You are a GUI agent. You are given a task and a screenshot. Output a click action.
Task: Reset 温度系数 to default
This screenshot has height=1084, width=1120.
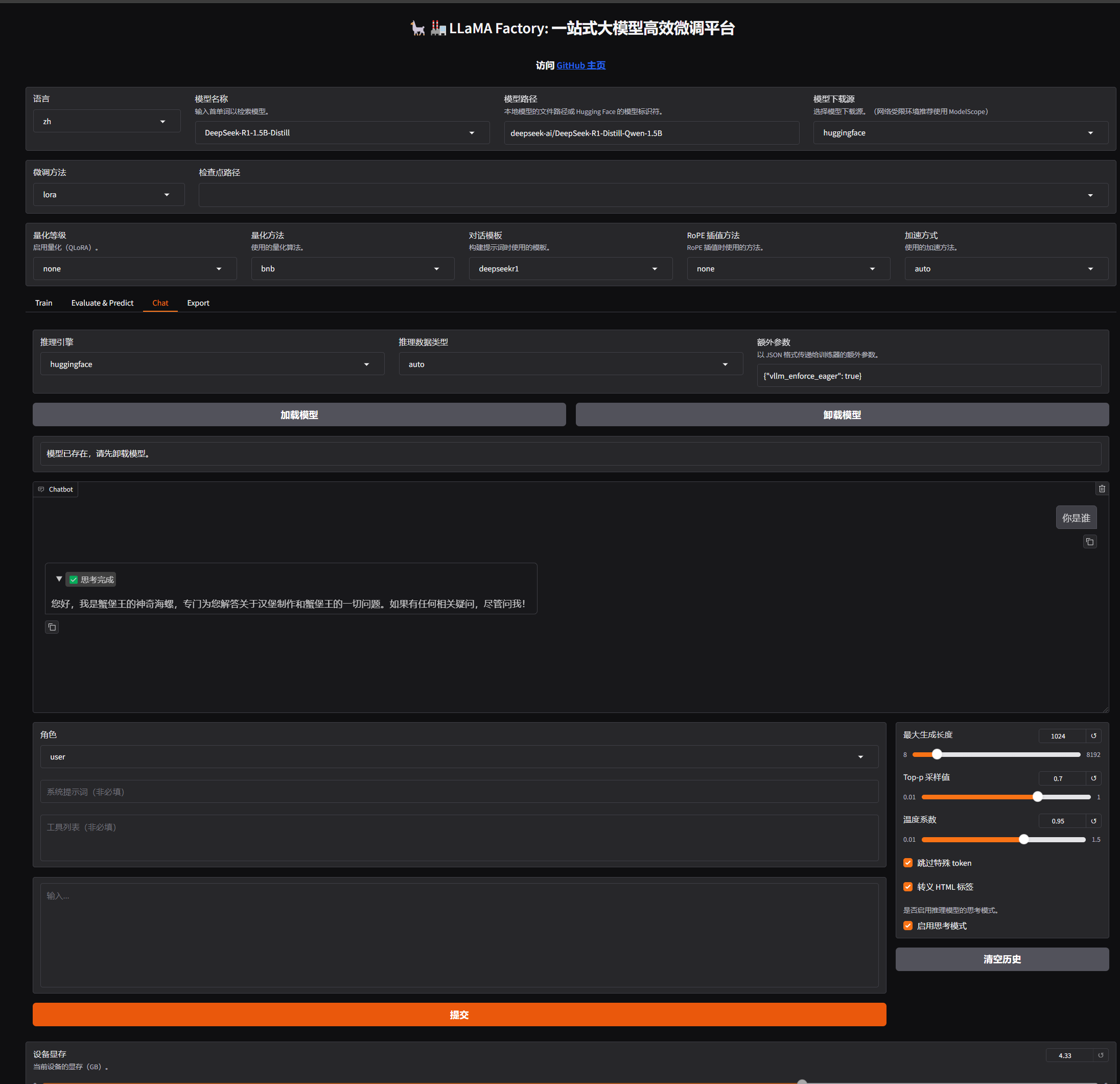(1093, 821)
